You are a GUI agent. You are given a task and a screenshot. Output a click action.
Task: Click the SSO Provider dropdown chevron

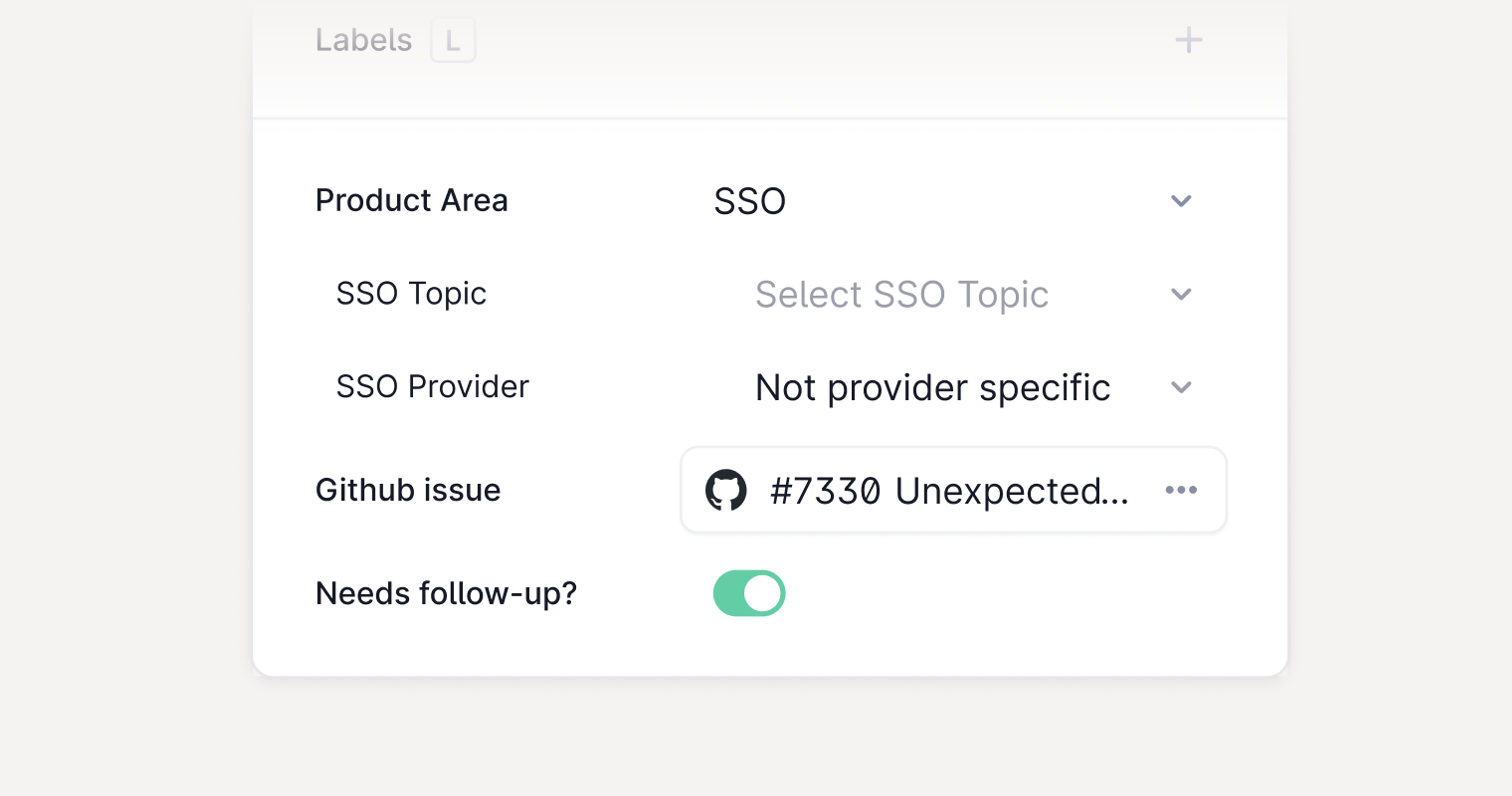[1182, 386]
